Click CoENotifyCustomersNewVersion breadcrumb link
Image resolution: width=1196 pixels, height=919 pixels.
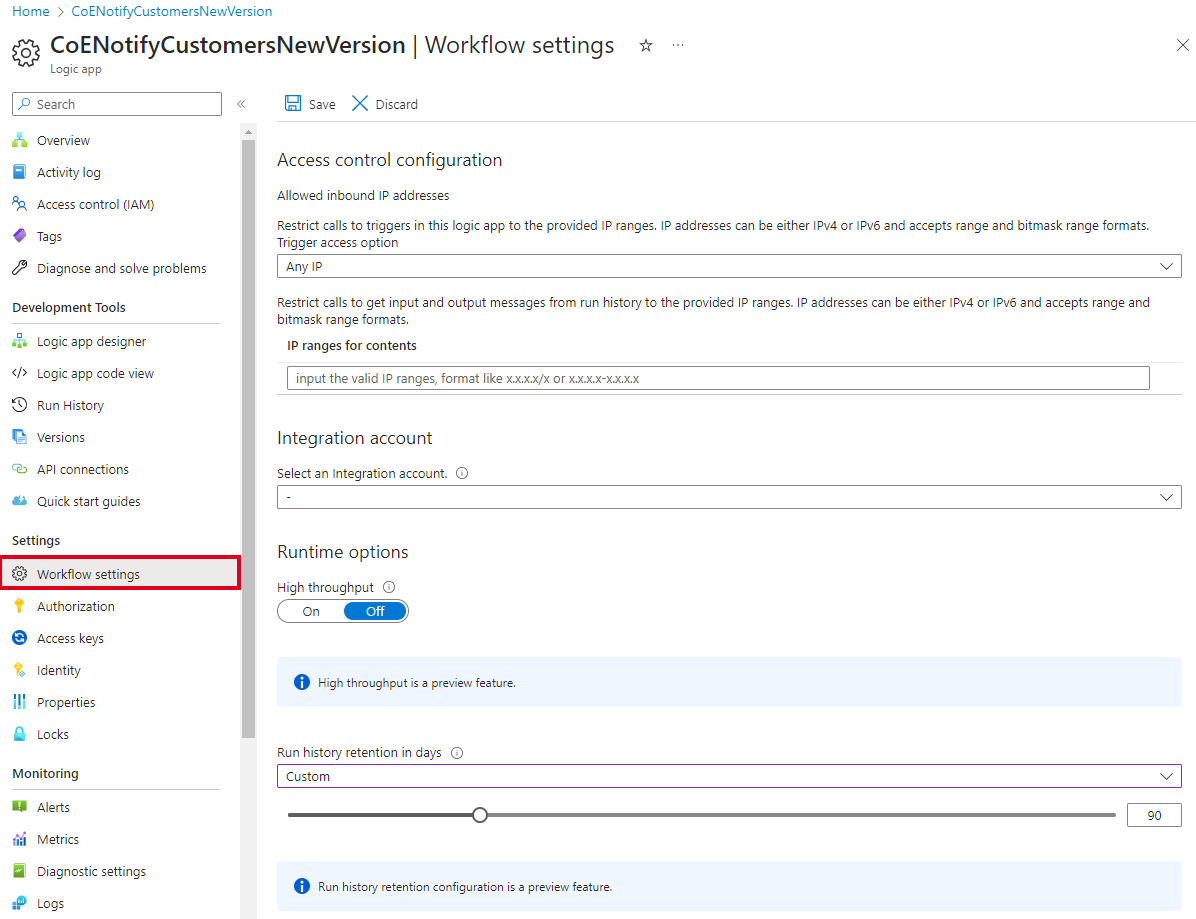pos(172,11)
